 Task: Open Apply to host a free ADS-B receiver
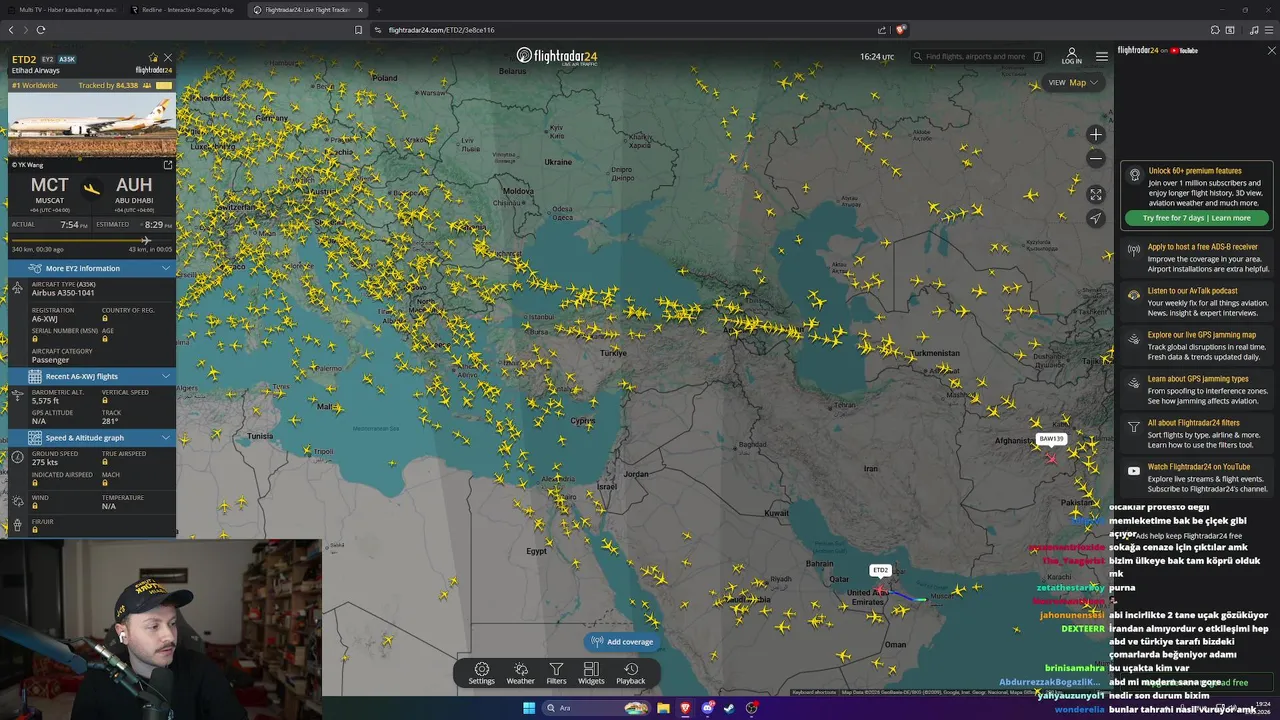coord(1198,257)
